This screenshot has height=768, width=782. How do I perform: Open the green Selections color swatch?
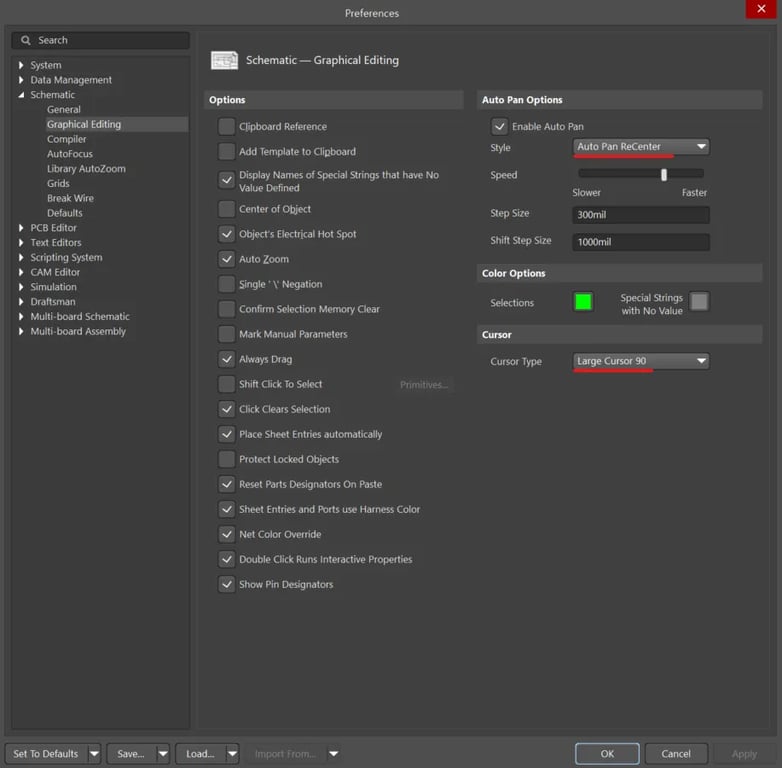(583, 302)
